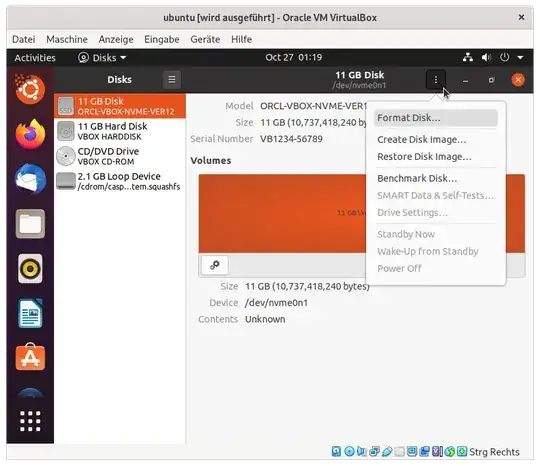This screenshot has width=540, height=466.
Task: Click the VirtualBox mouse integration status icon
Action: pos(449,451)
